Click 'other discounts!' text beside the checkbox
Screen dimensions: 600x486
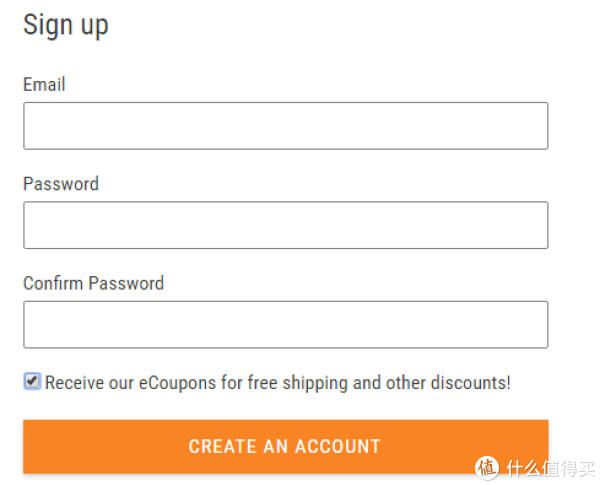(x=448, y=383)
